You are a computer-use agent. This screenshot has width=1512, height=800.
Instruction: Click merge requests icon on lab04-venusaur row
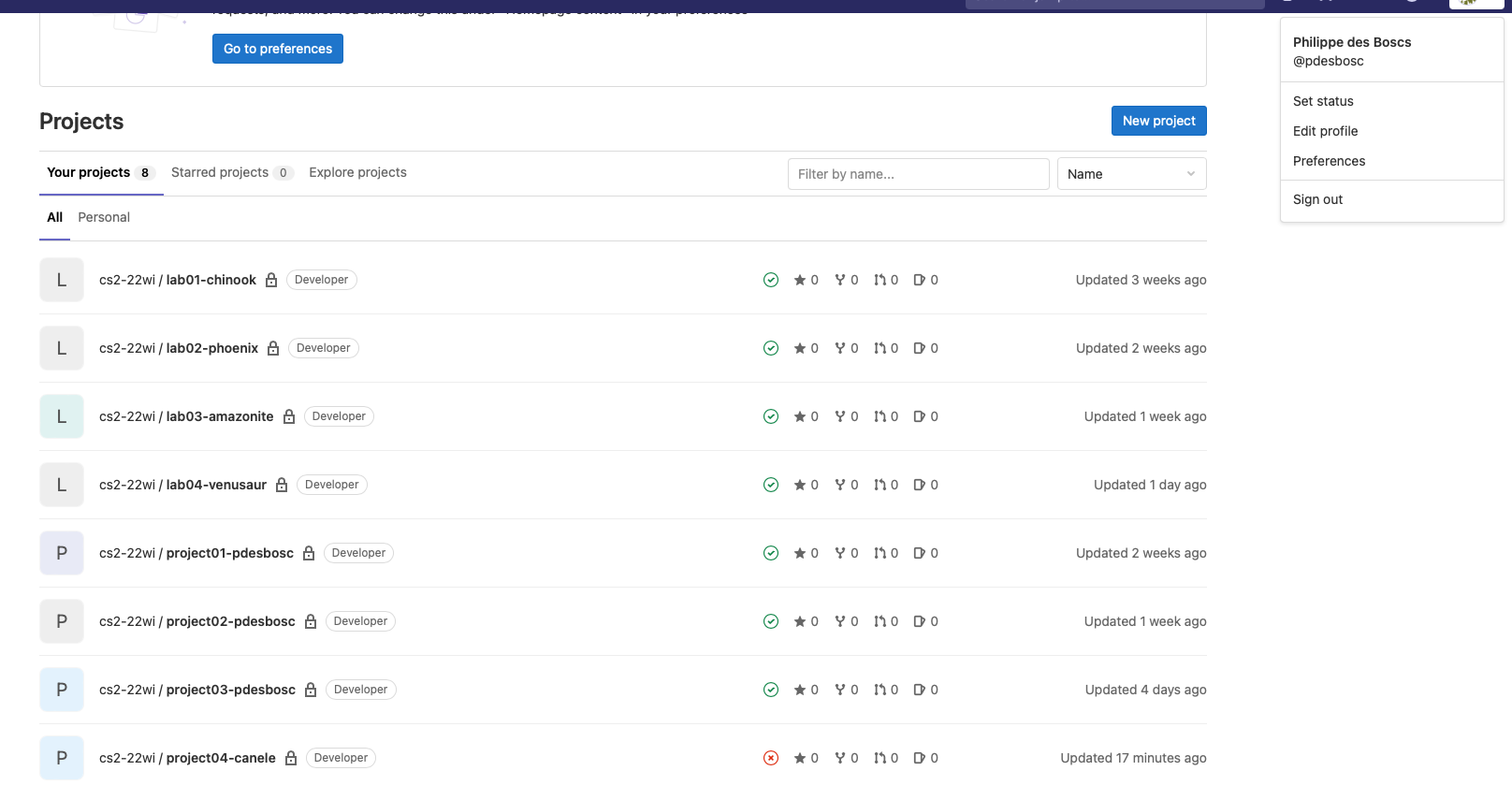pyautogui.click(x=880, y=485)
